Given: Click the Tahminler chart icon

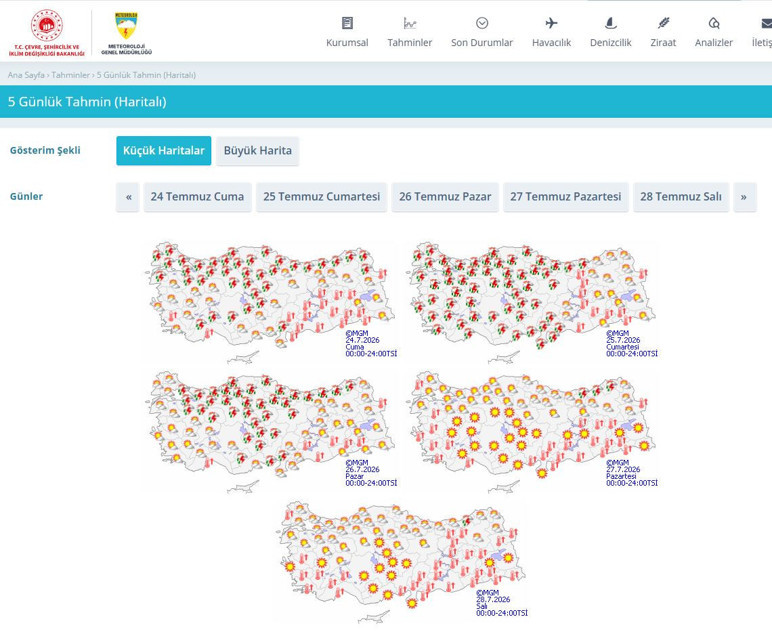Looking at the screenshot, I should pyautogui.click(x=410, y=23).
